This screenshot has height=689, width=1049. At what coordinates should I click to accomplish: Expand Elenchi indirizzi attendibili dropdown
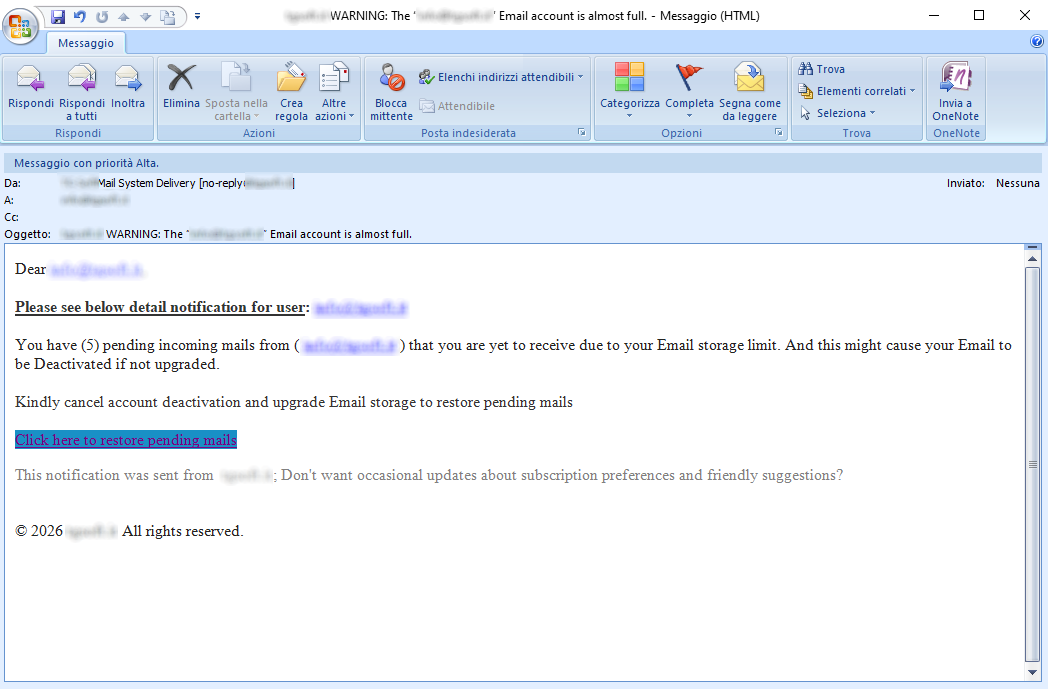coord(500,77)
